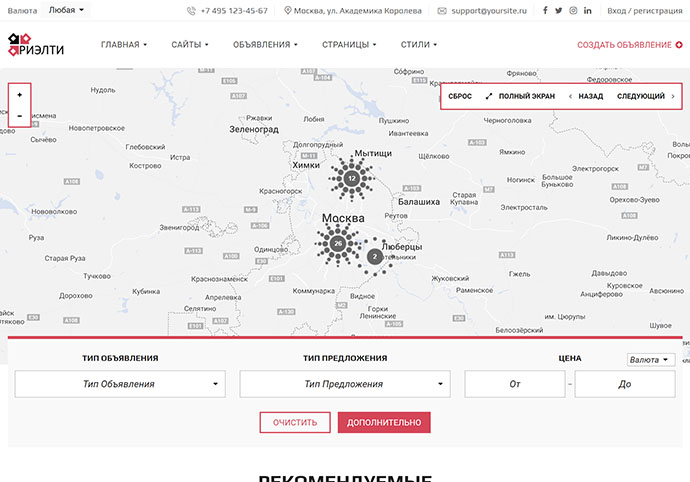Image resolution: width=690 pixels, height=482 pixels.
Task: Click the map cluster marker showing 12
Action: pyautogui.click(x=351, y=178)
